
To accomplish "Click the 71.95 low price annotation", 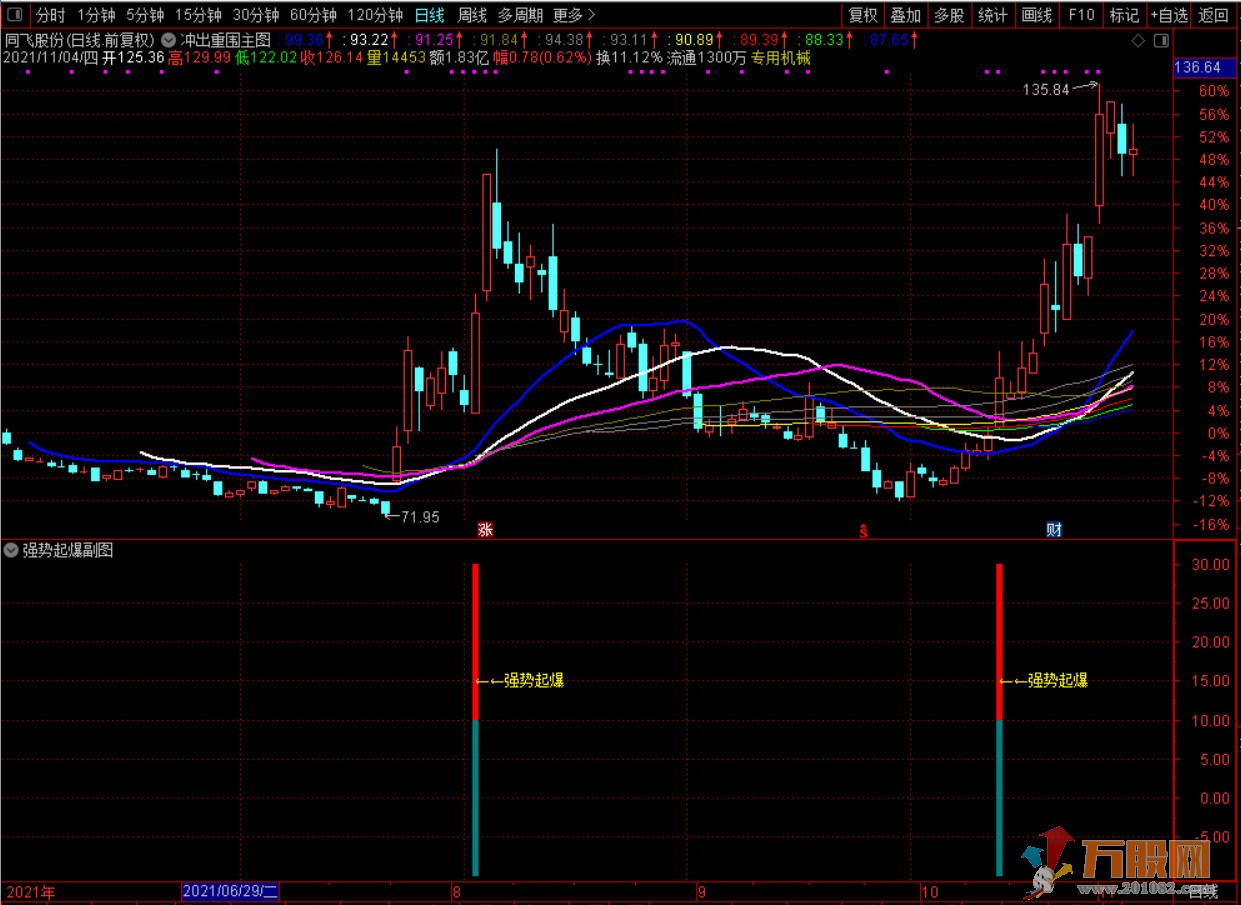I will [420, 517].
